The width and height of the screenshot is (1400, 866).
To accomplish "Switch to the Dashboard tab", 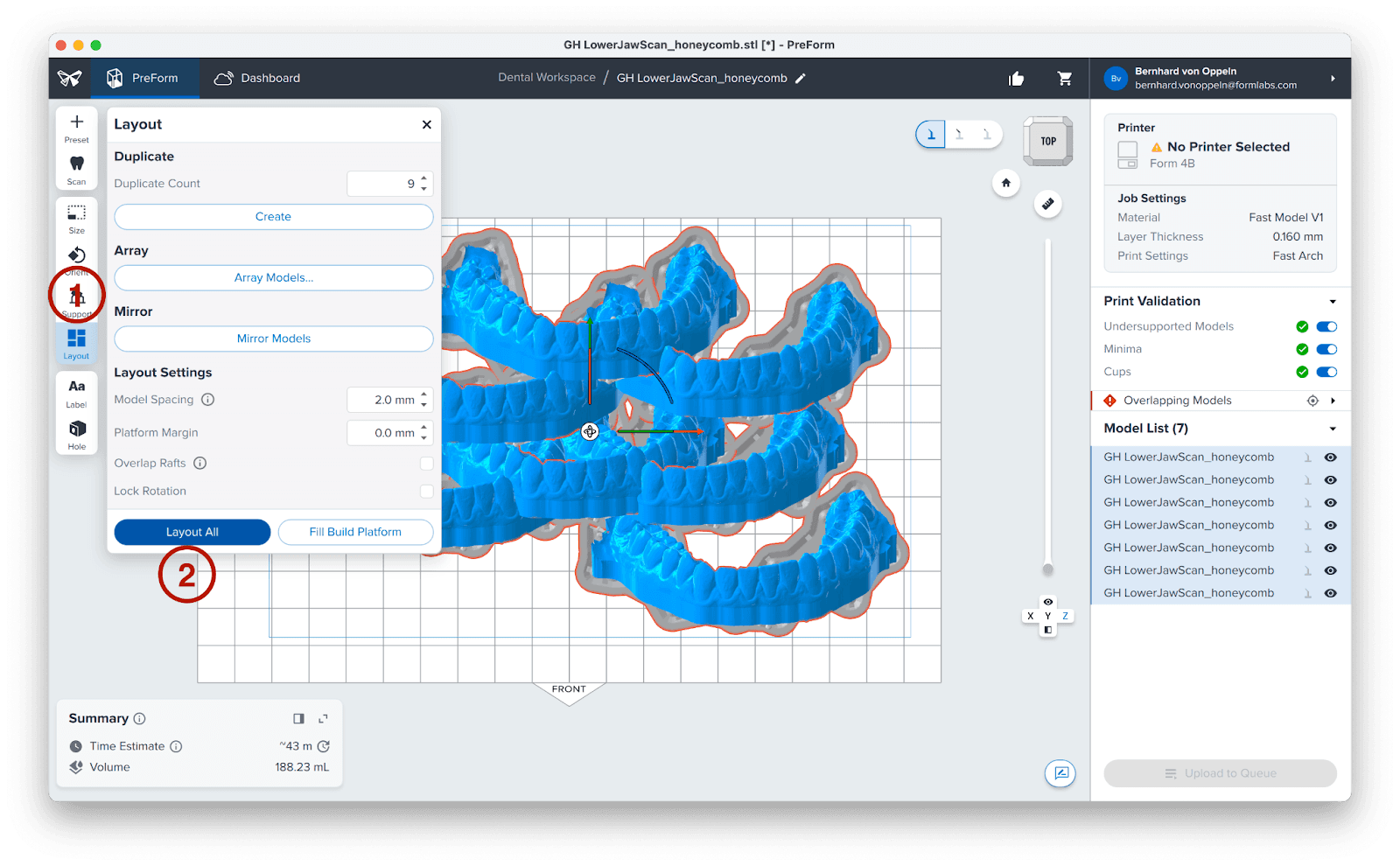I will (x=257, y=78).
